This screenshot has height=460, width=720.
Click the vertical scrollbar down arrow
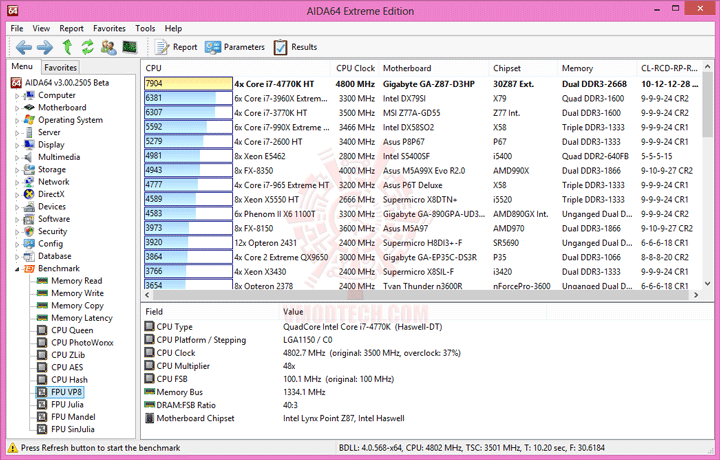pos(707,284)
